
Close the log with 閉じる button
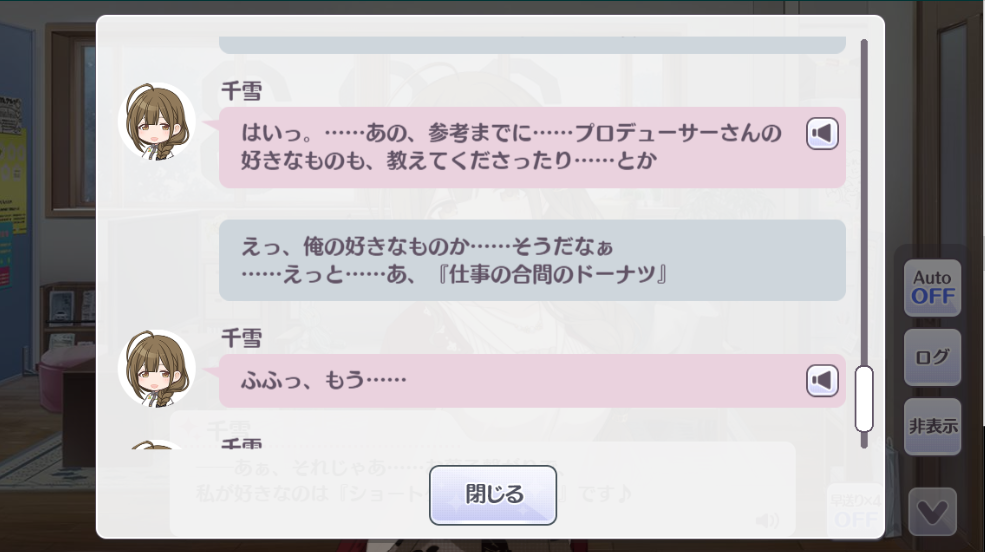click(493, 495)
